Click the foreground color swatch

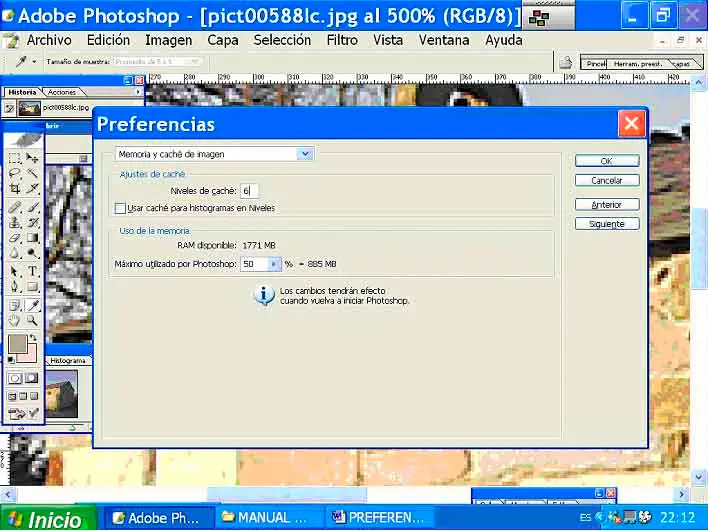tap(18, 345)
